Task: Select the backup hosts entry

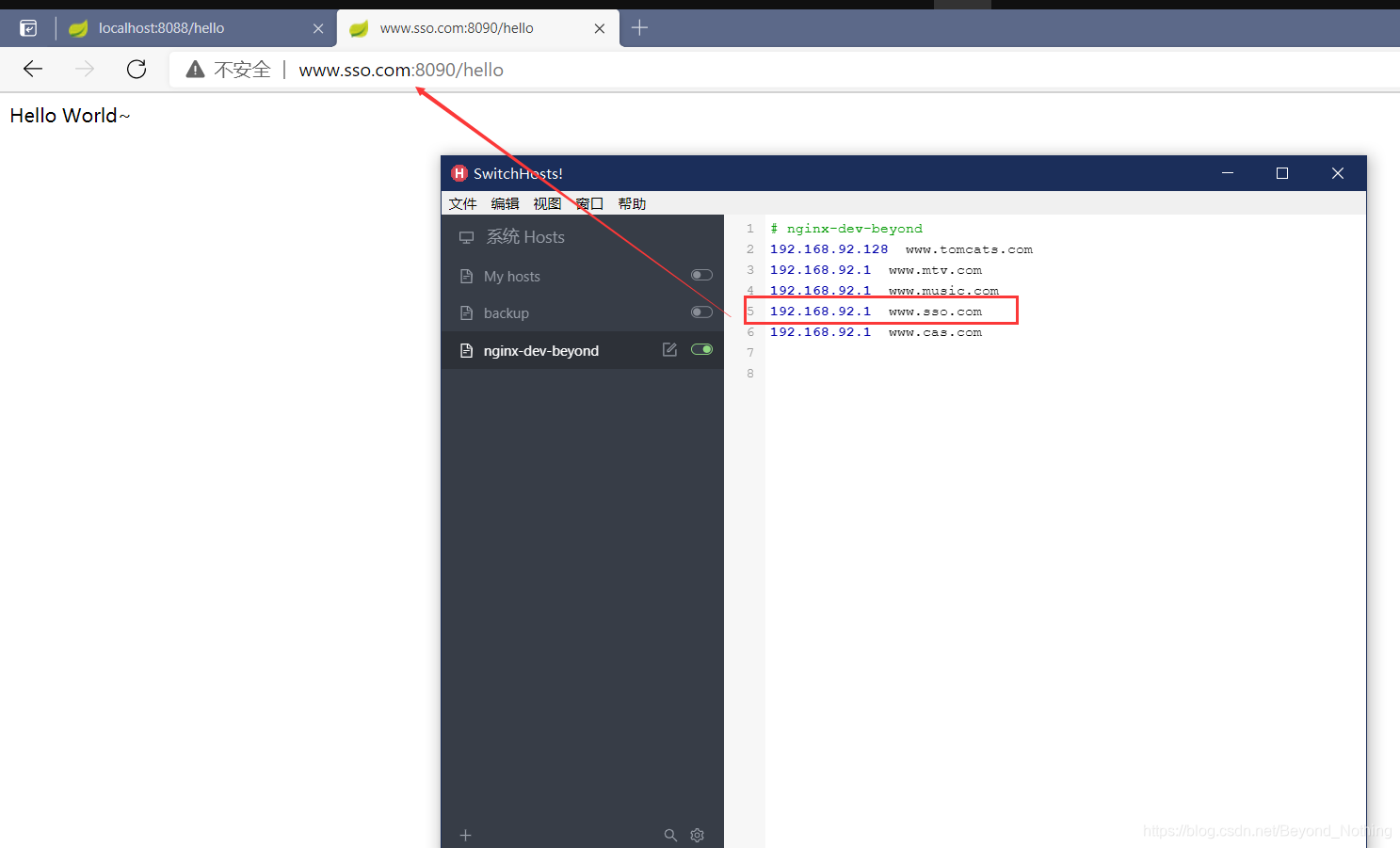Action: click(x=583, y=312)
